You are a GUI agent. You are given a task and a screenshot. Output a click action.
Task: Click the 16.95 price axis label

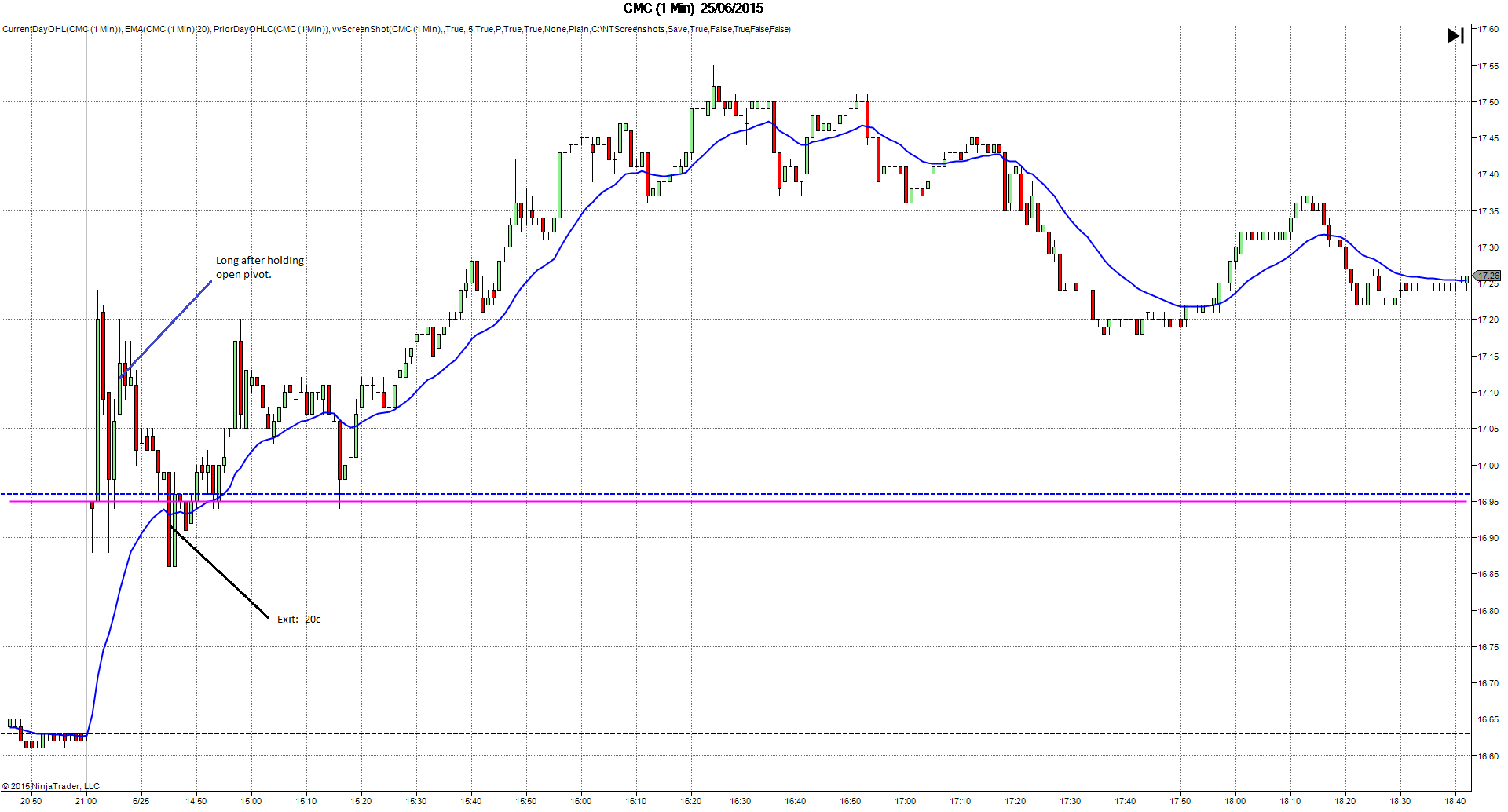(x=1488, y=502)
